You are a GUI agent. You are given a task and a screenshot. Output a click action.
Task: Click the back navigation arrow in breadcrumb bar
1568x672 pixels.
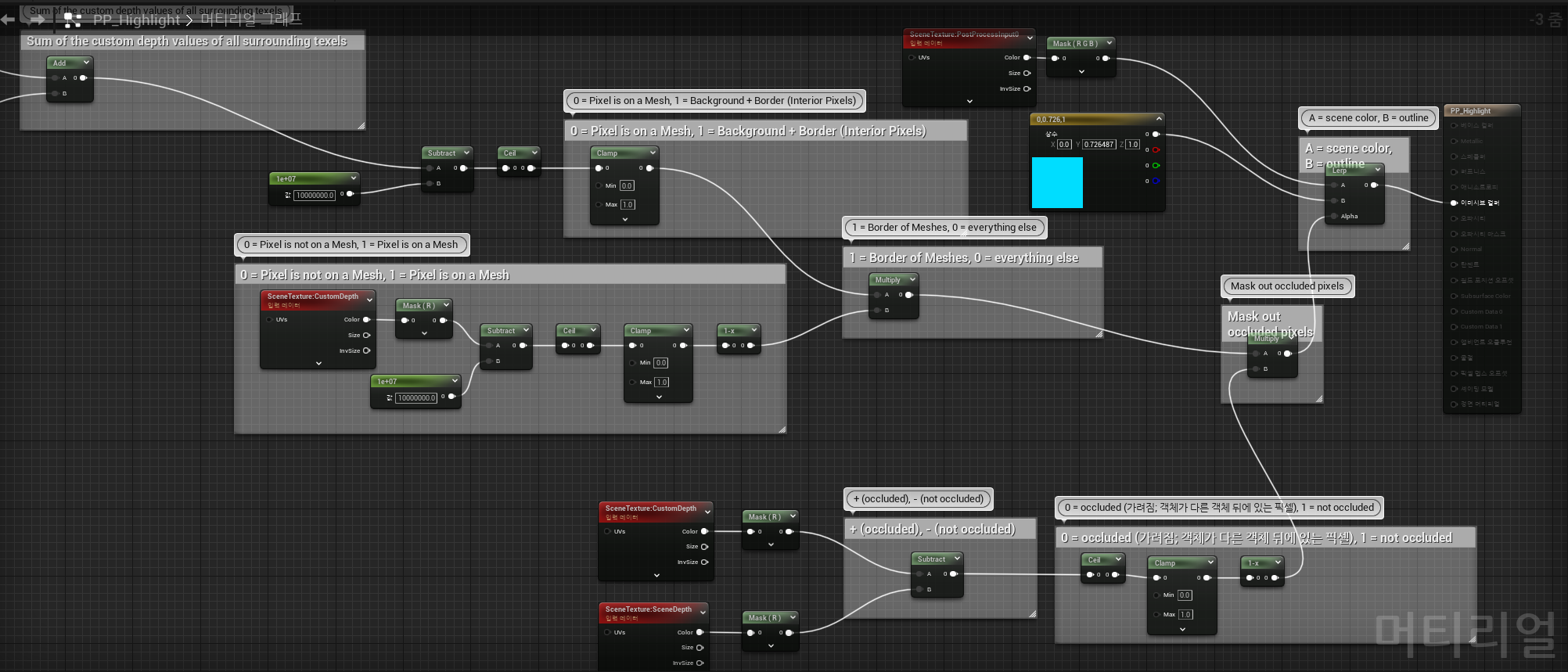click(8, 20)
